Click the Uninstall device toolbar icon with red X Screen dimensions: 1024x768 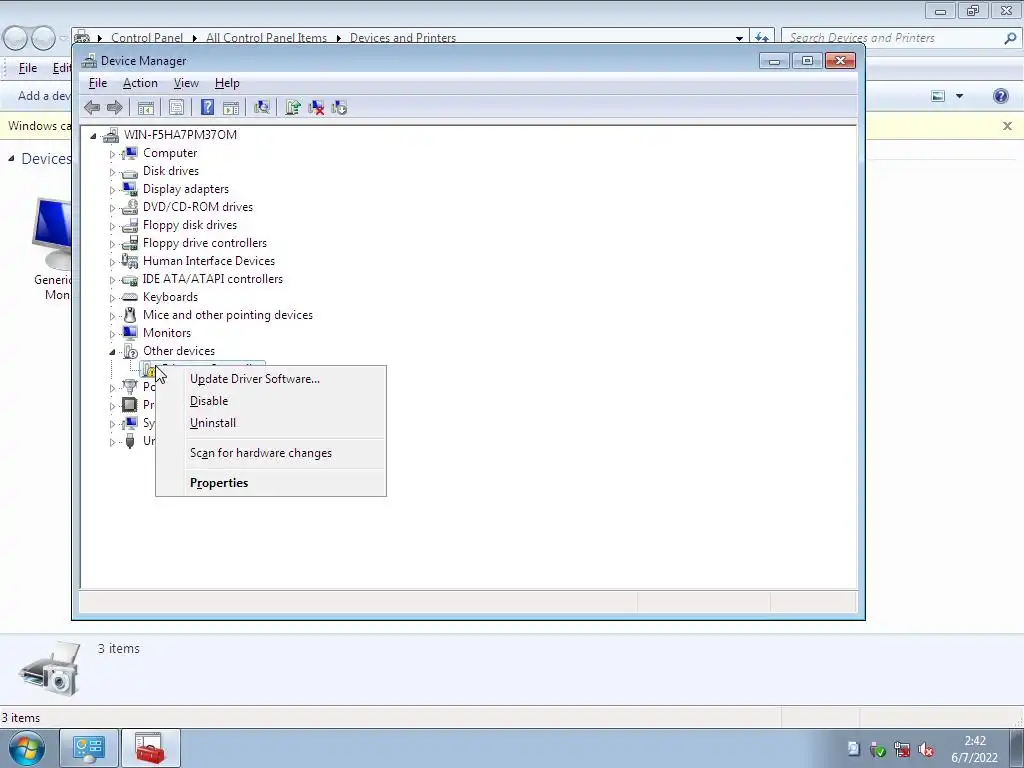(316, 108)
